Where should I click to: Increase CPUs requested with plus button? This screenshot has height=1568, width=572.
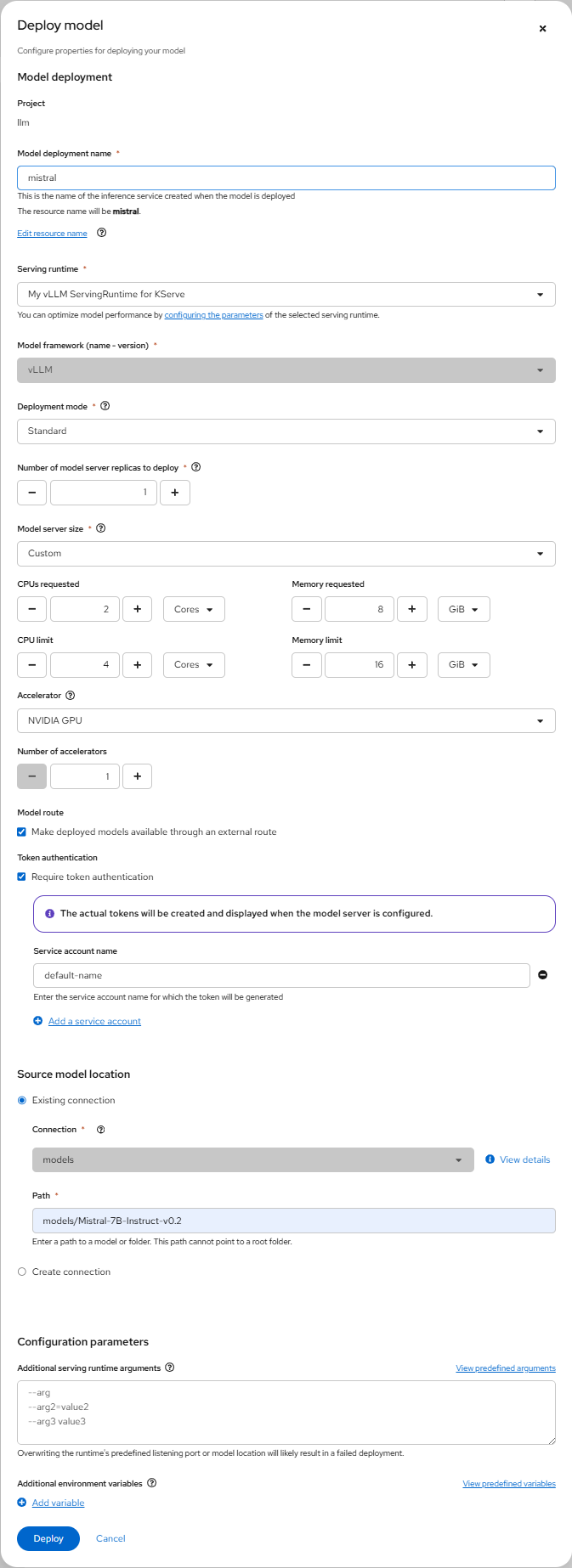pyautogui.click(x=138, y=609)
